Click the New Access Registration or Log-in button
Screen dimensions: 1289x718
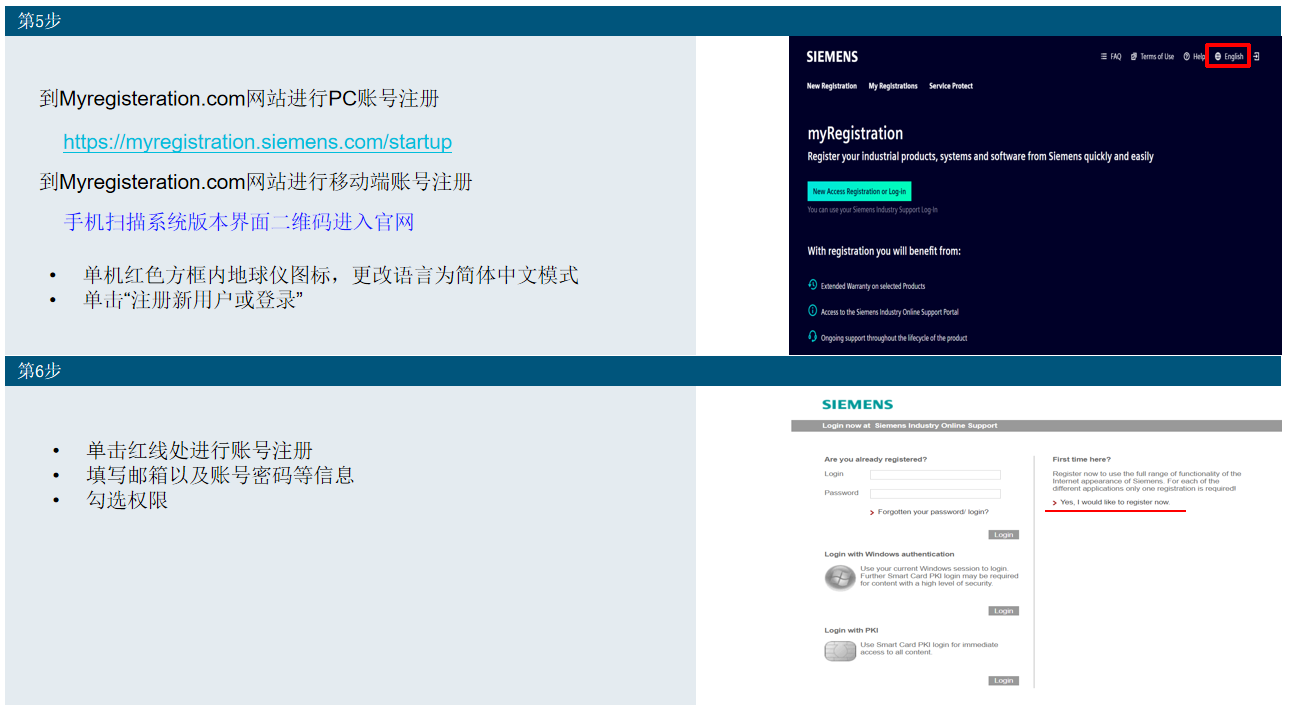coord(859,190)
